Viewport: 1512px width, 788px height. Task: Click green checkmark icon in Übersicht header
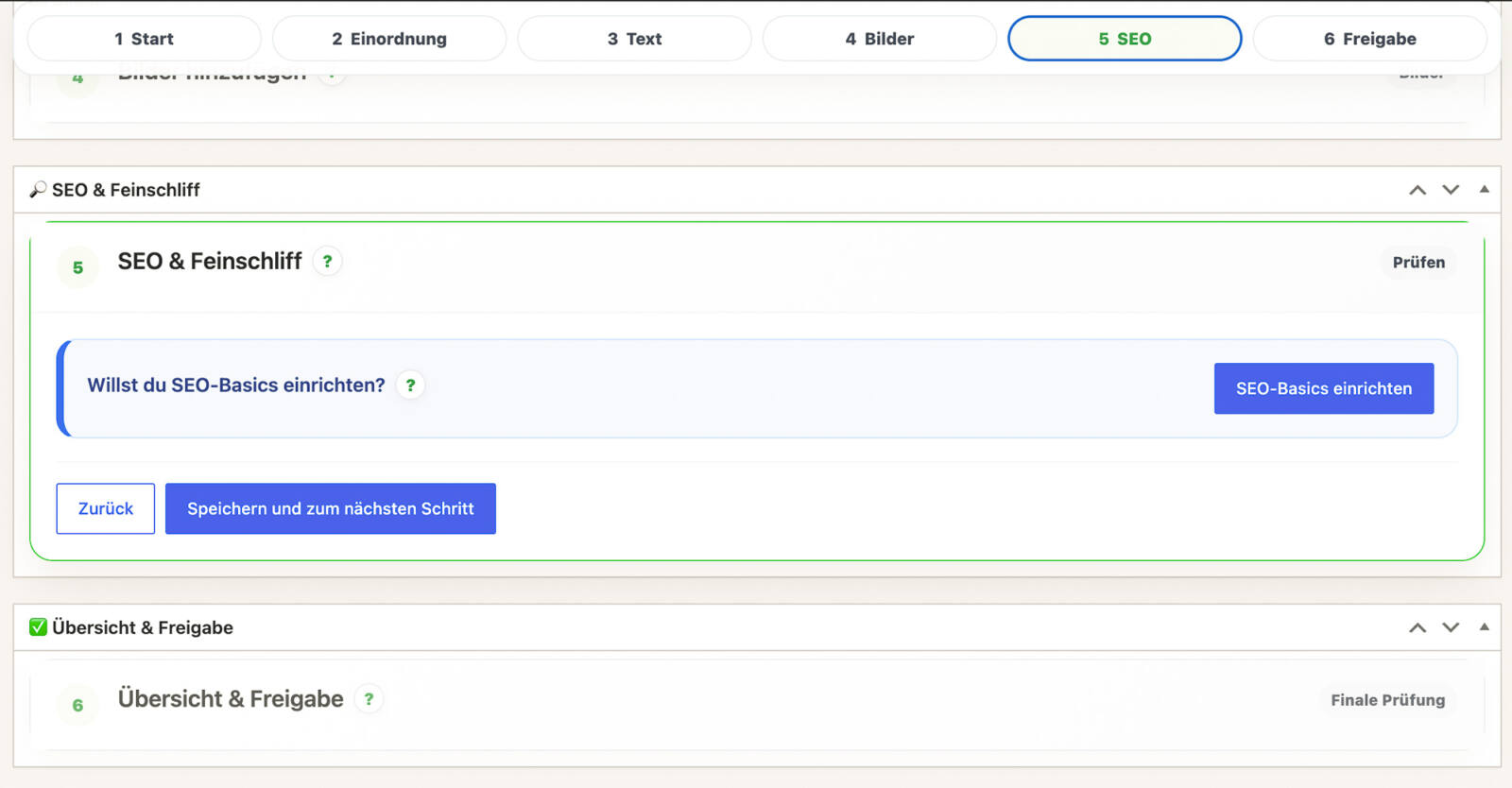point(38,627)
